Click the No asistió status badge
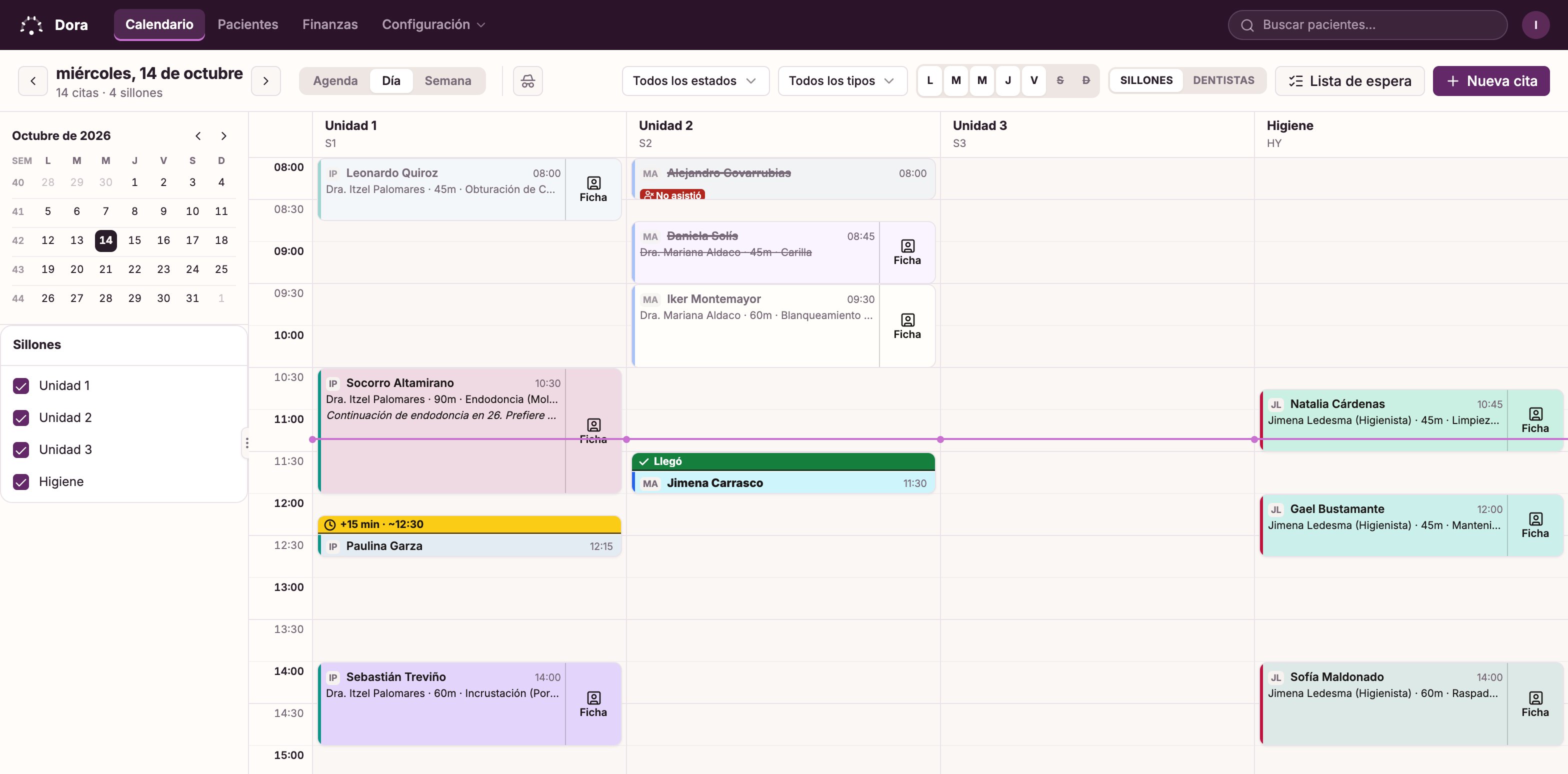 click(672, 194)
